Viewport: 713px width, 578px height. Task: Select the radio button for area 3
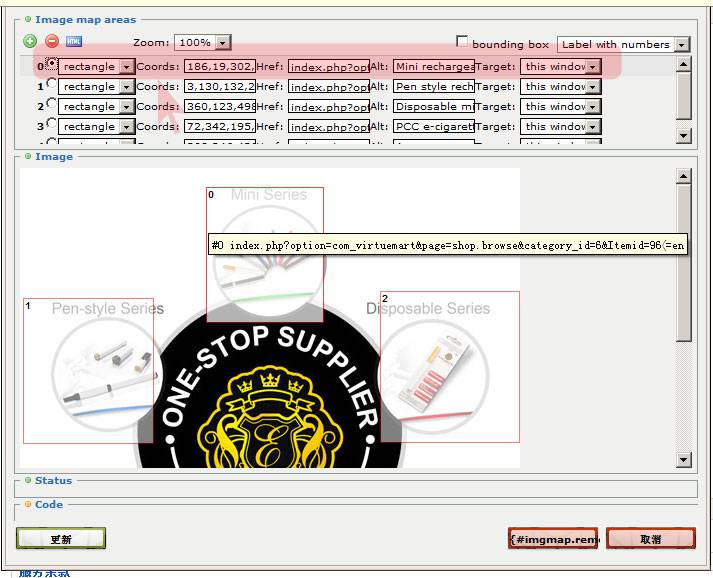[52, 123]
